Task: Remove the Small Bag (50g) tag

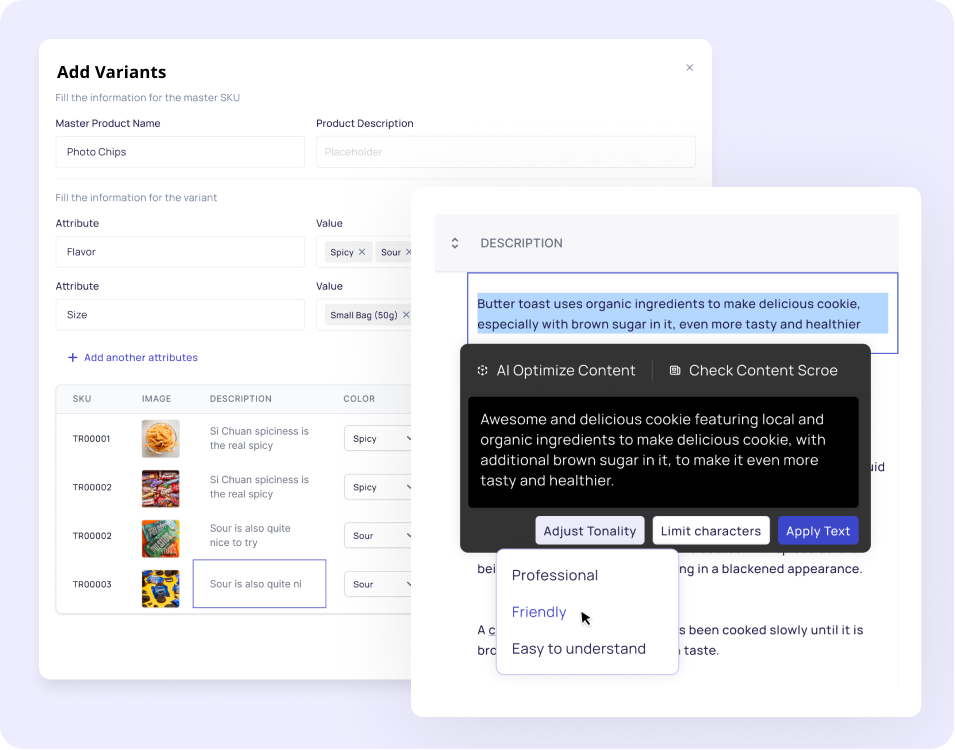Action: pos(406,314)
